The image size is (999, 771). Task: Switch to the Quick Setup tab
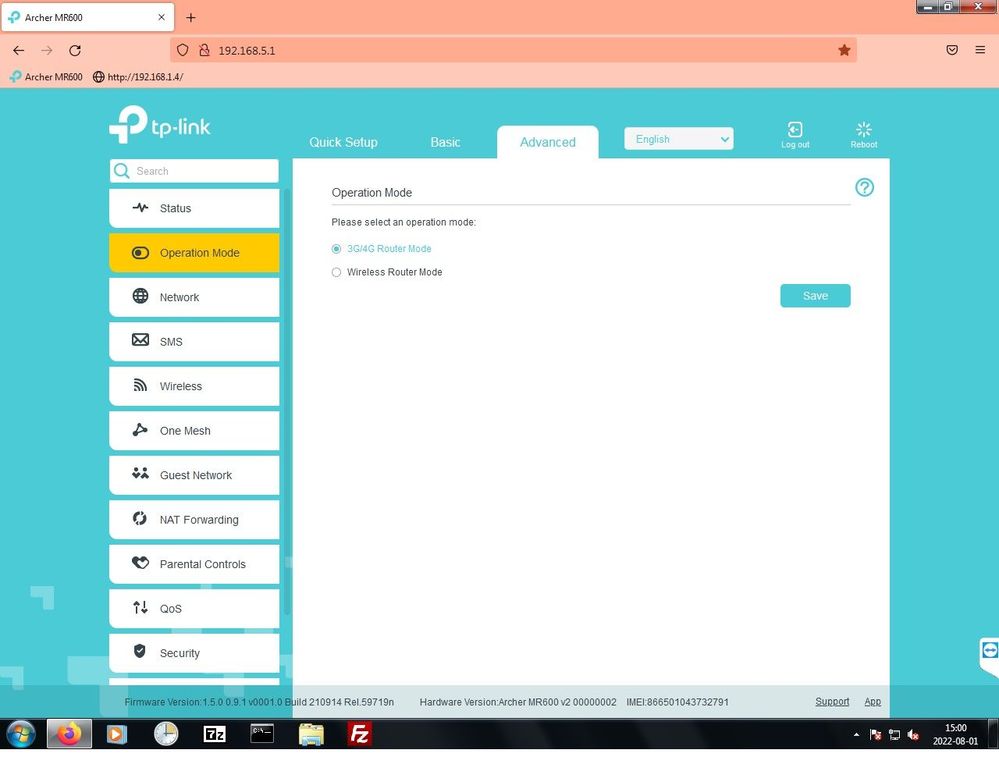pyautogui.click(x=343, y=142)
